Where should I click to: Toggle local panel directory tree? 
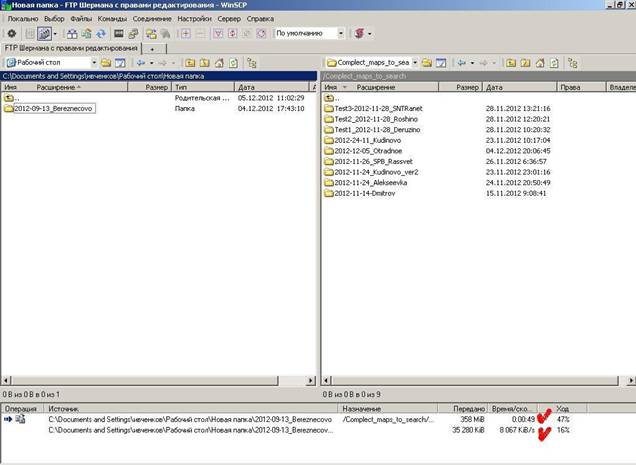(x=251, y=63)
